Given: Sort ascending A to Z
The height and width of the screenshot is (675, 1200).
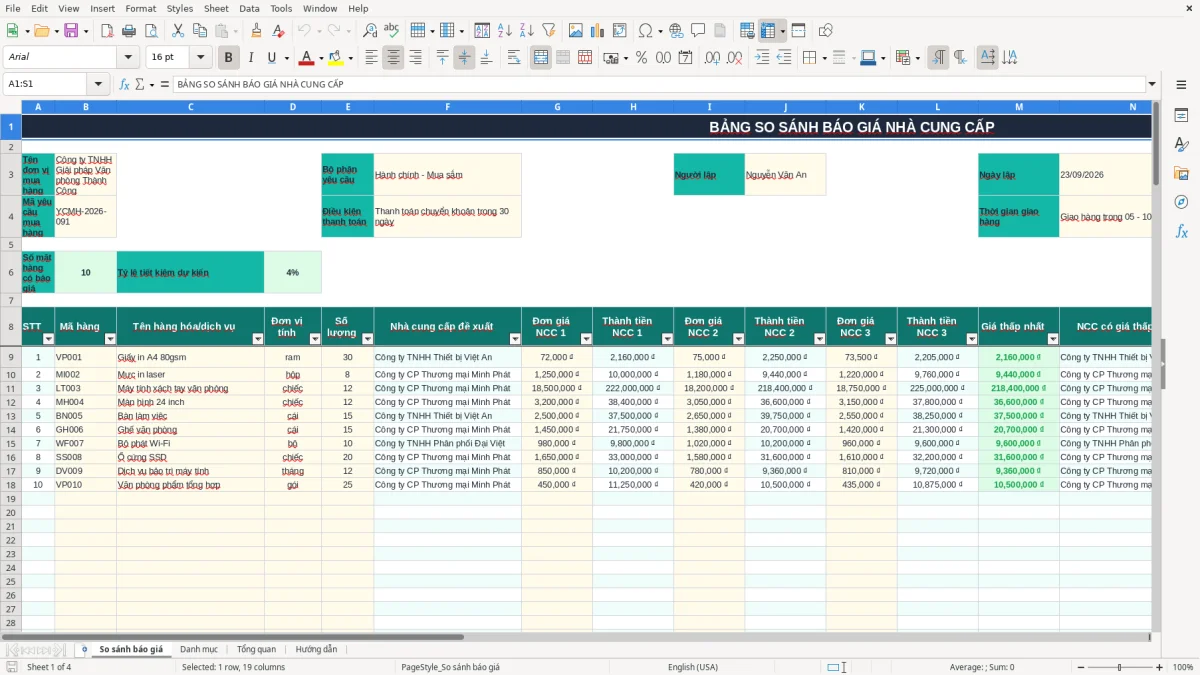Looking at the screenshot, I should click(504, 31).
